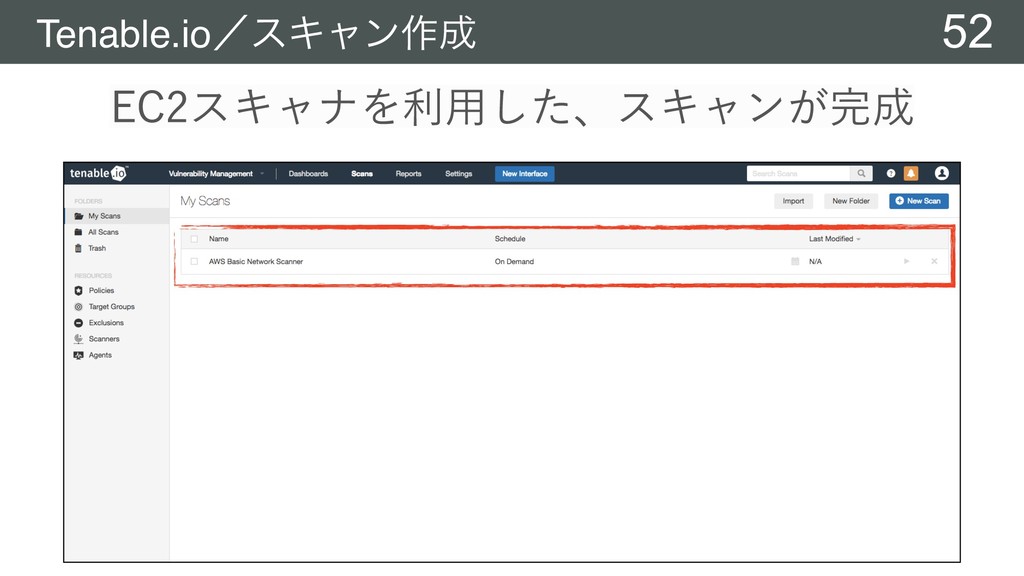
Task: Click the search magnifier button
Action: click(861, 174)
